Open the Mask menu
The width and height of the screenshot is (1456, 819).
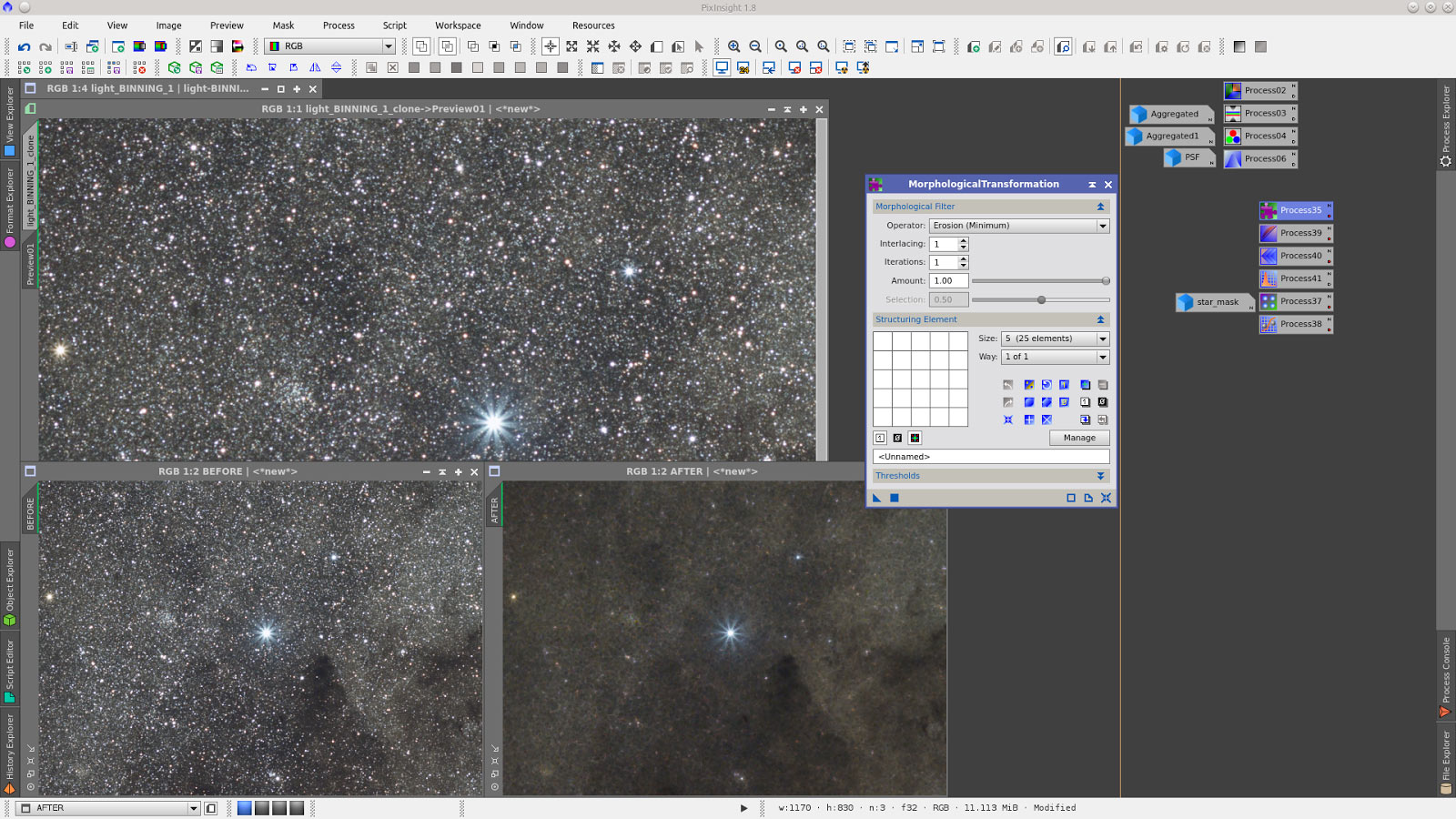(x=283, y=25)
